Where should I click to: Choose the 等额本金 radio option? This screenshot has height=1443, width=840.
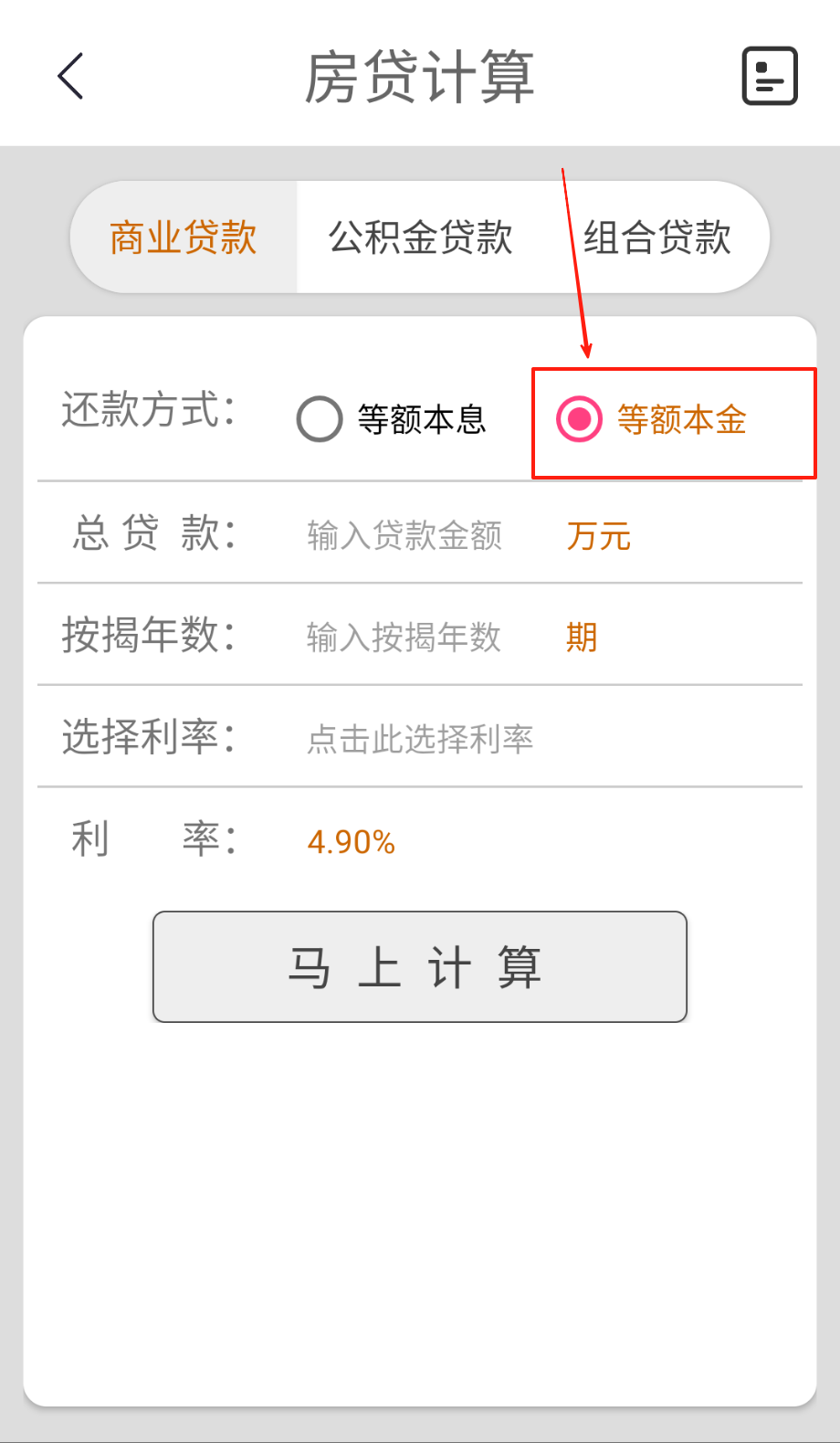point(580,419)
